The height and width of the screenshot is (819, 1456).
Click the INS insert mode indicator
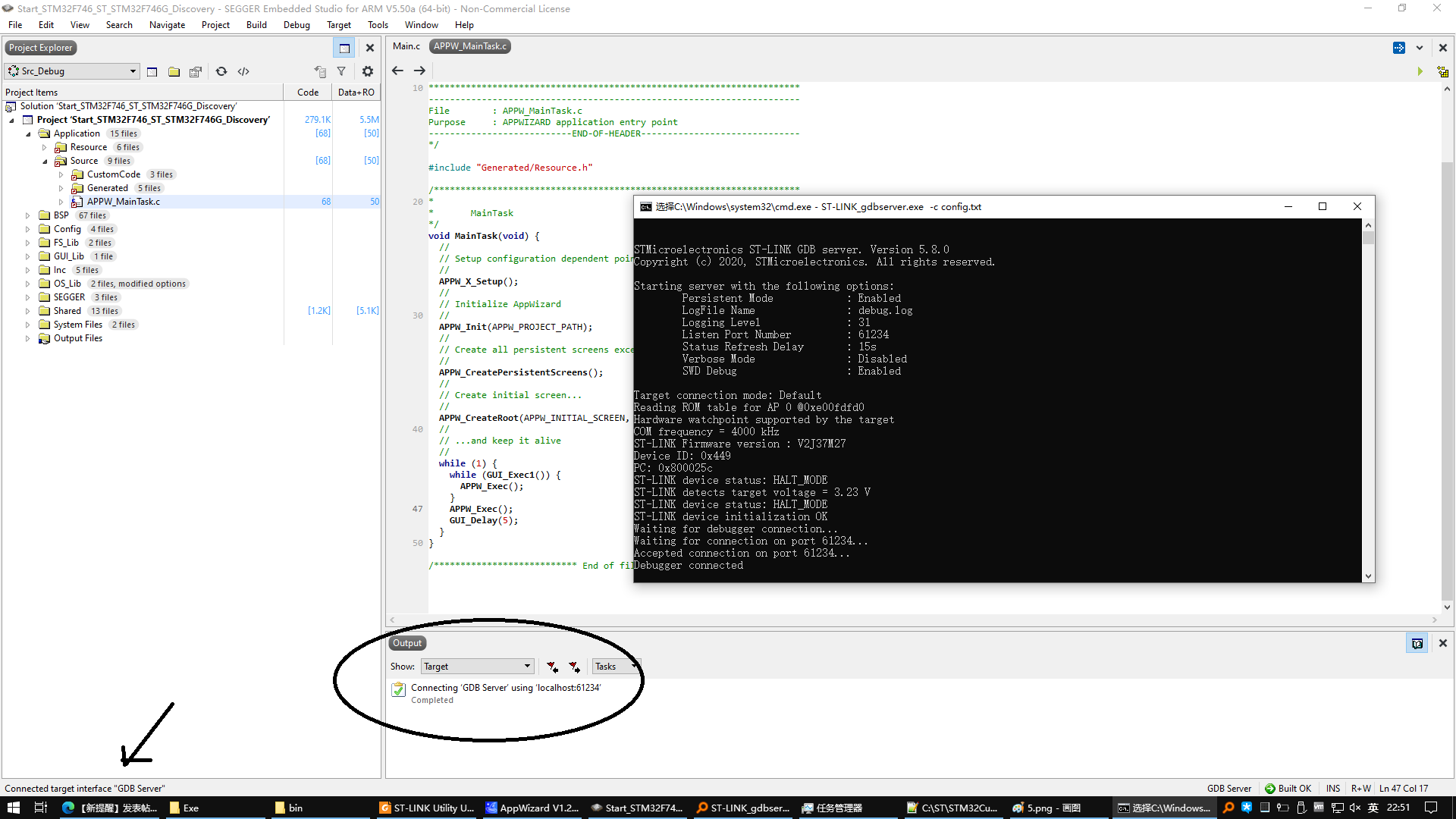click(1333, 789)
